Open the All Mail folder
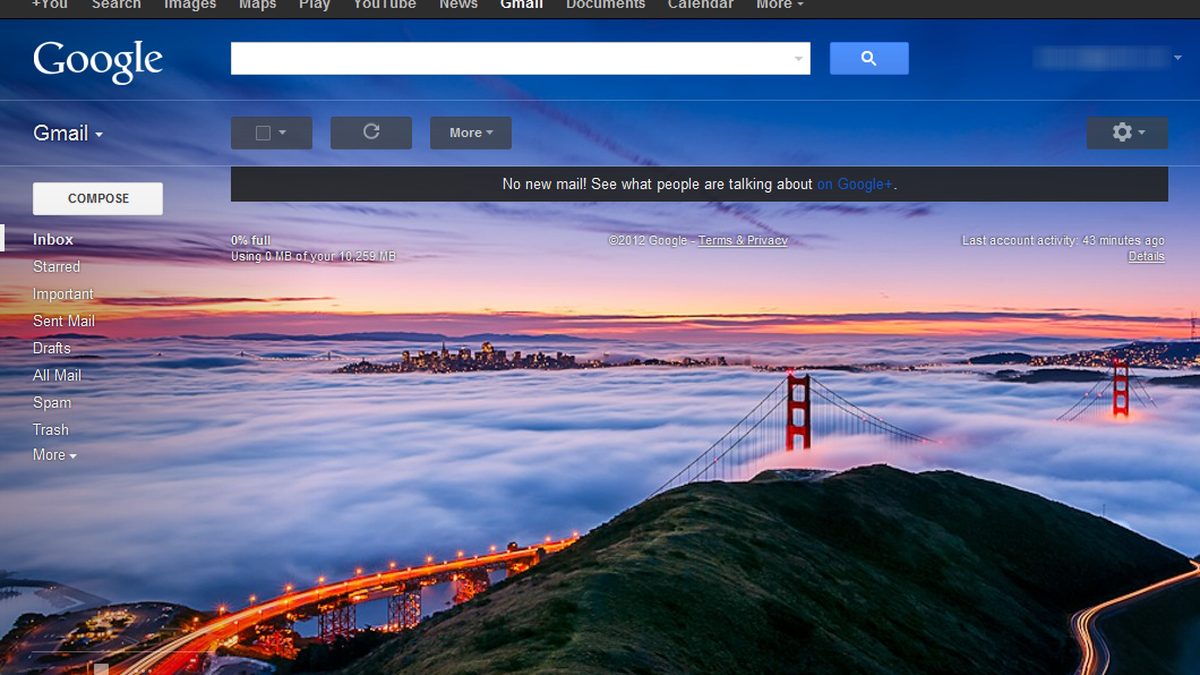Image resolution: width=1200 pixels, height=675 pixels. click(x=57, y=375)
